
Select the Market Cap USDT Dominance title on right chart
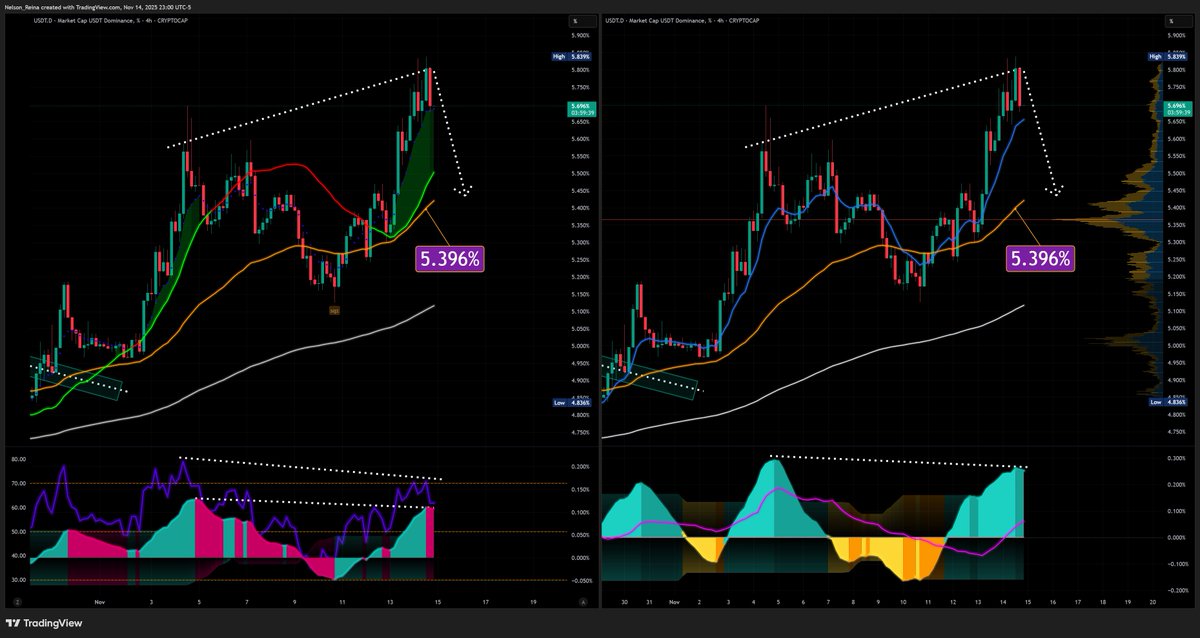pos(665,19)
